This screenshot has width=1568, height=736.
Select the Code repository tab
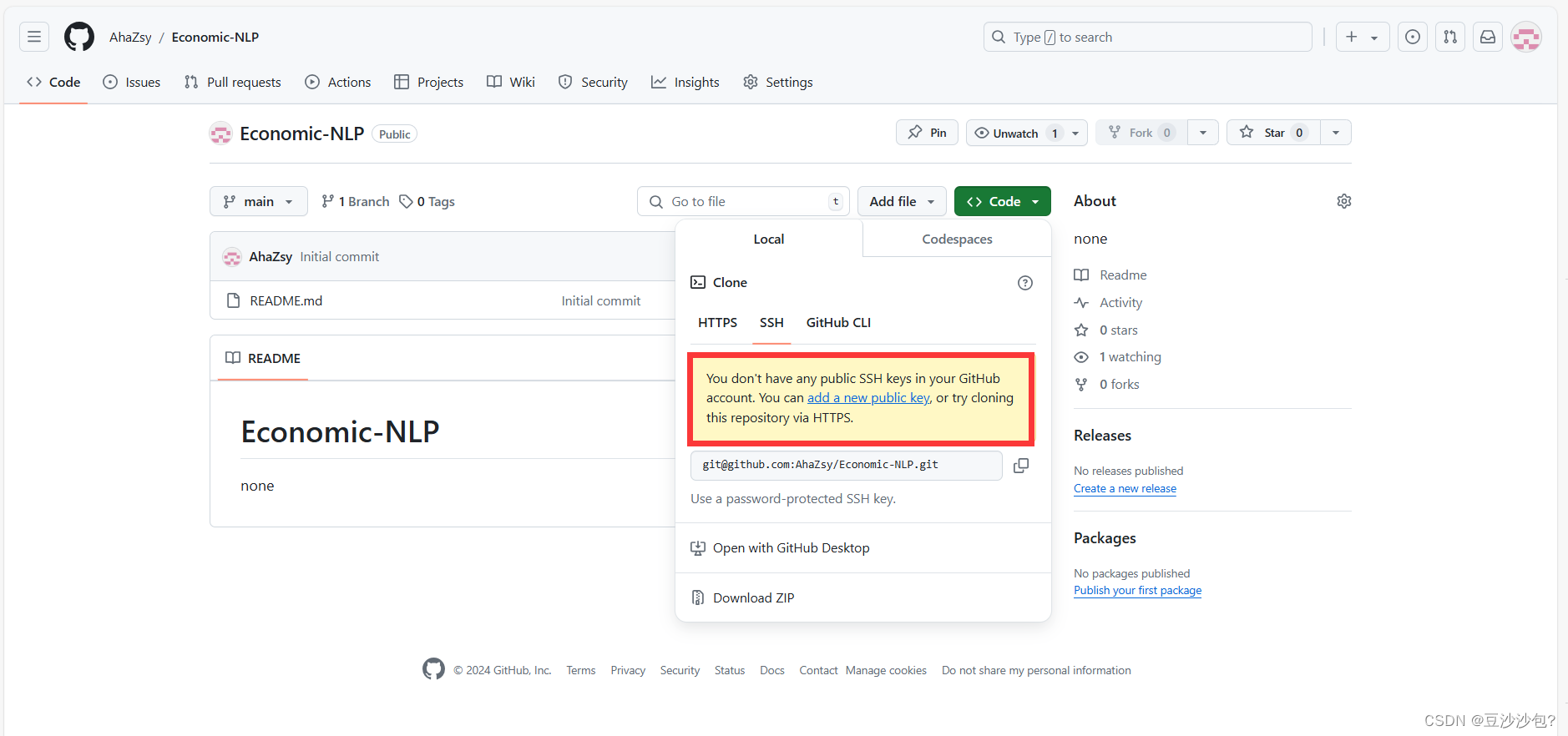pos(53,82)
